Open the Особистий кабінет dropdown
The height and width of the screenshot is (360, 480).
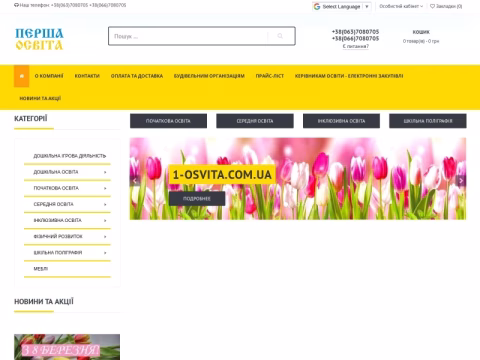(401, 6)
